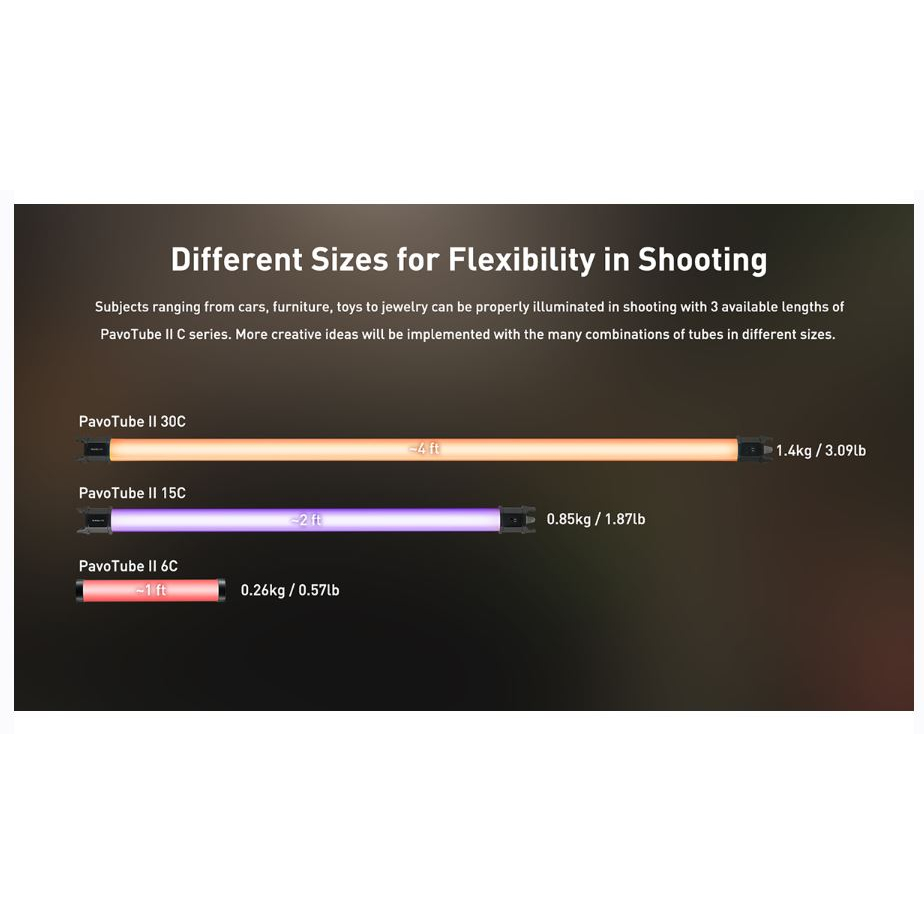Click the ~1 ft length marking

coord(151,590)
